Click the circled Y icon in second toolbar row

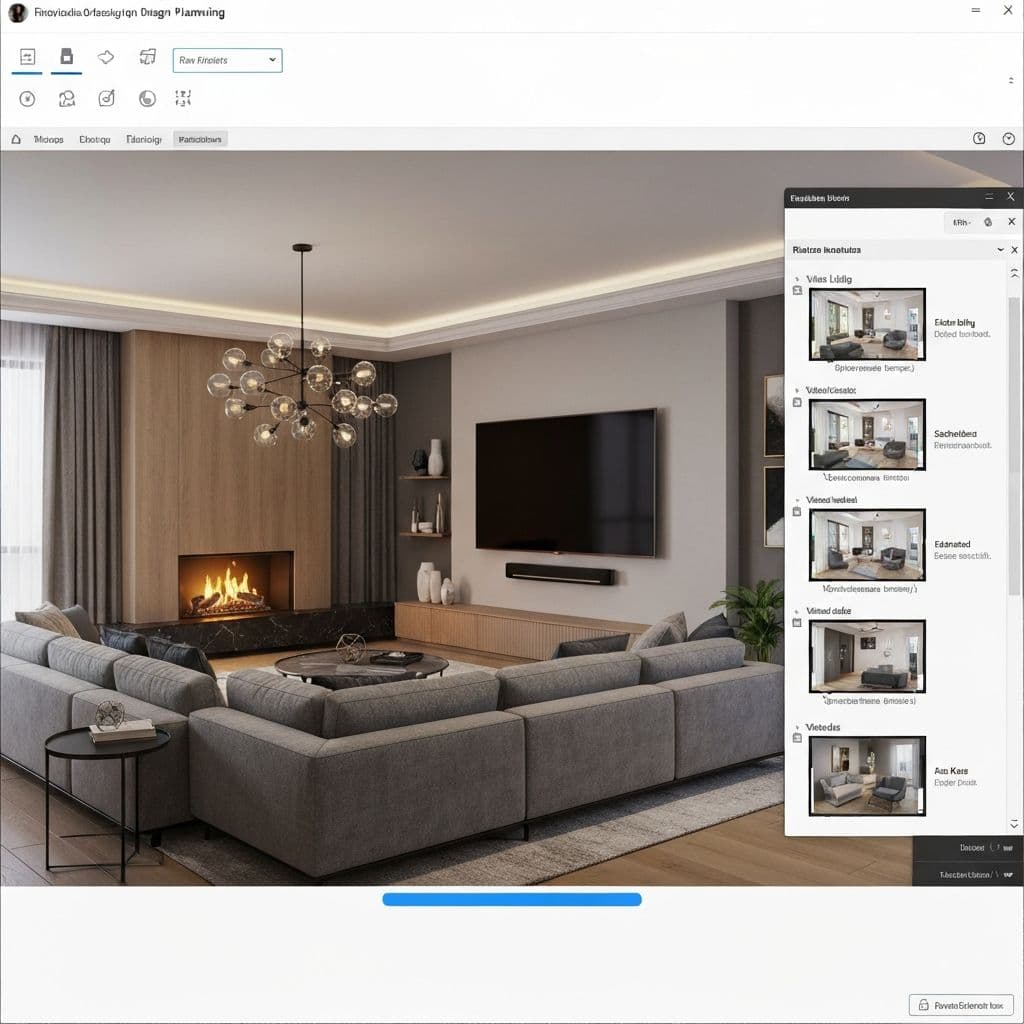[27, 98]
